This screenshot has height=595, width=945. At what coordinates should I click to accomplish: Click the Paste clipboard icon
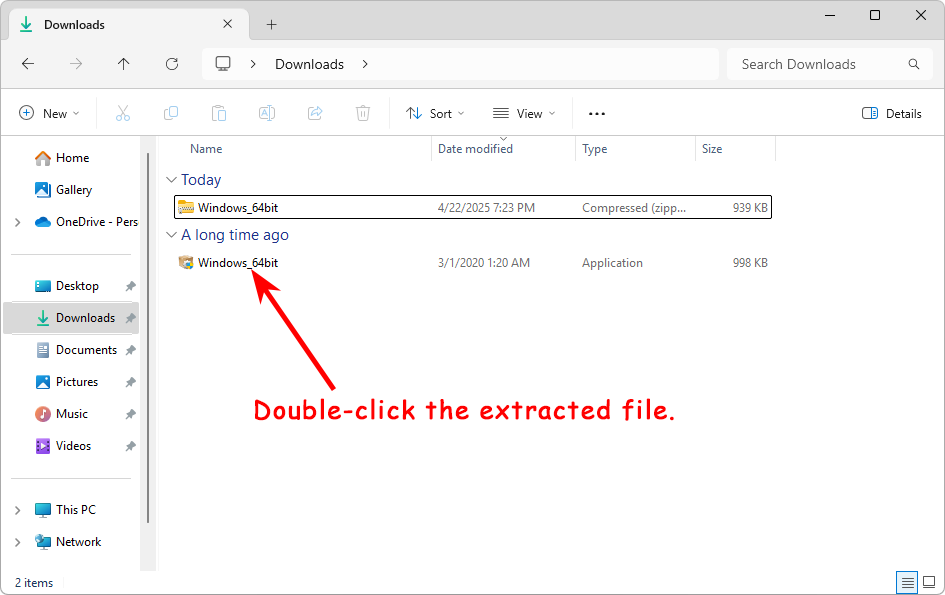pos(219,114)
